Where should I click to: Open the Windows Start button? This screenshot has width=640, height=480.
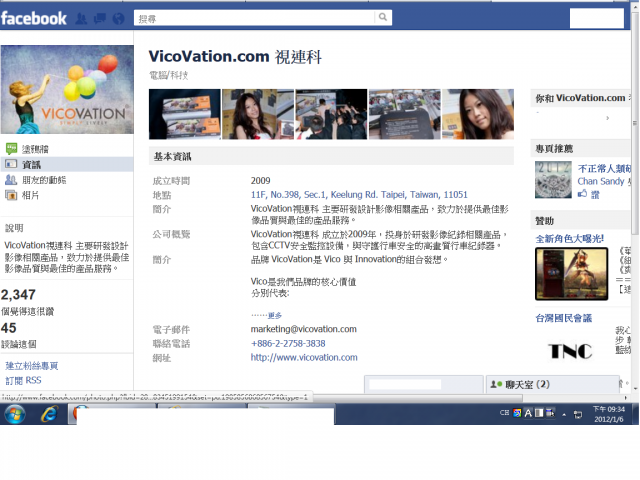15,415
